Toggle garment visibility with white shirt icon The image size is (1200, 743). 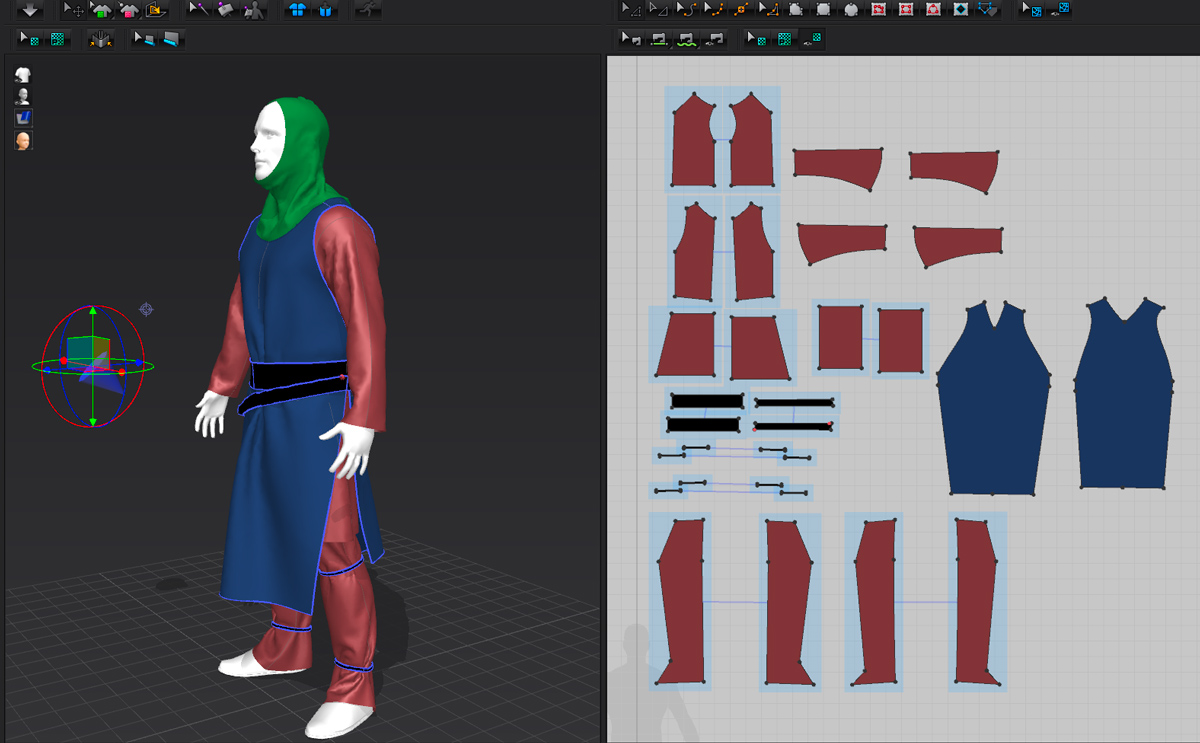point(23,75)
